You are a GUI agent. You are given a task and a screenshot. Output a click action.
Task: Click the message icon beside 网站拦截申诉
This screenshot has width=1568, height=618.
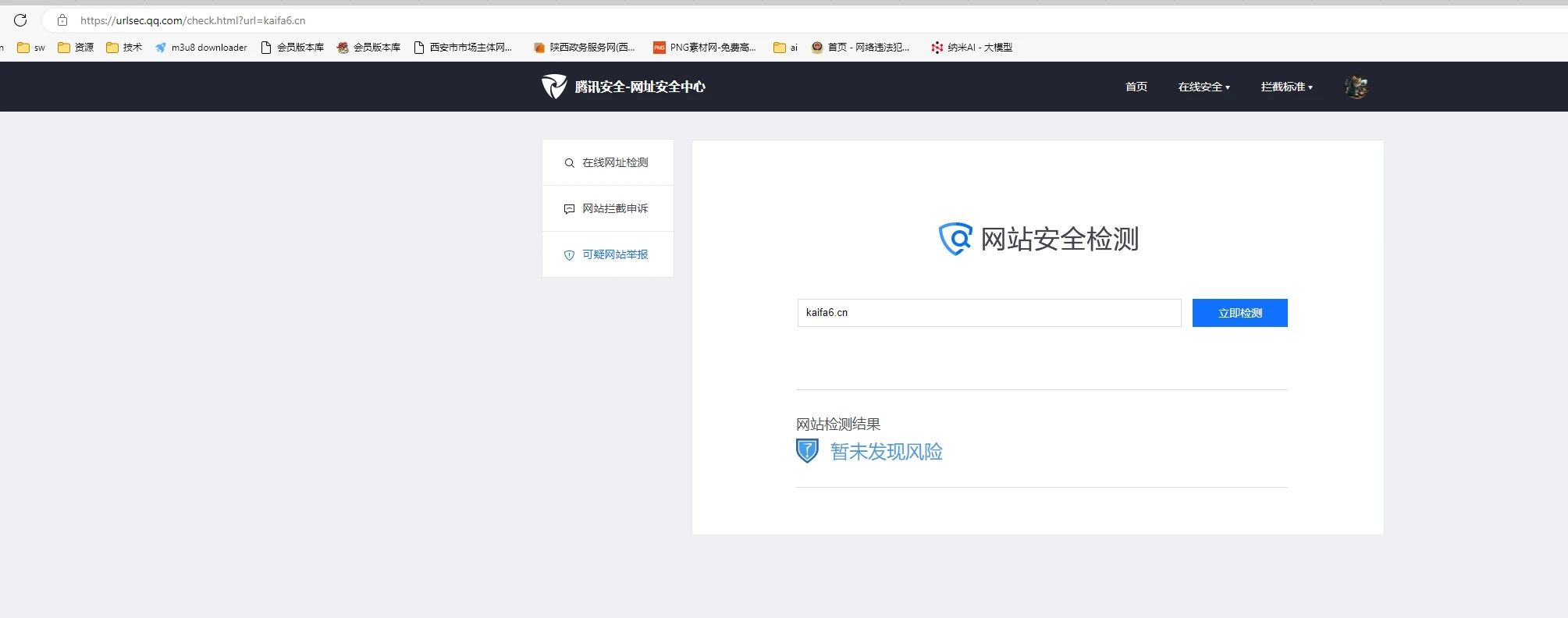[x=569, y=209]
